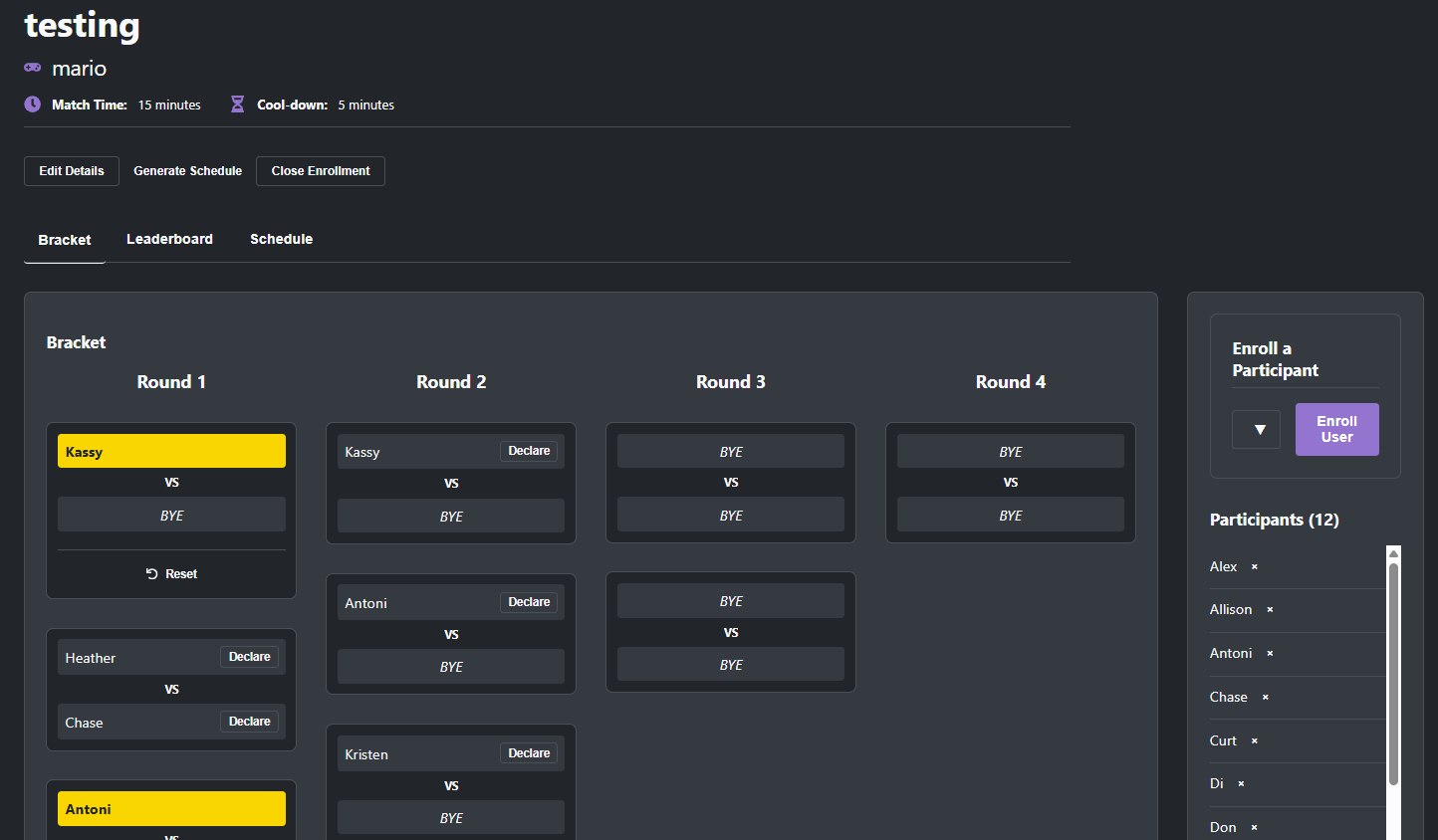Click the participants list scrollbar

pos(1393,675)
